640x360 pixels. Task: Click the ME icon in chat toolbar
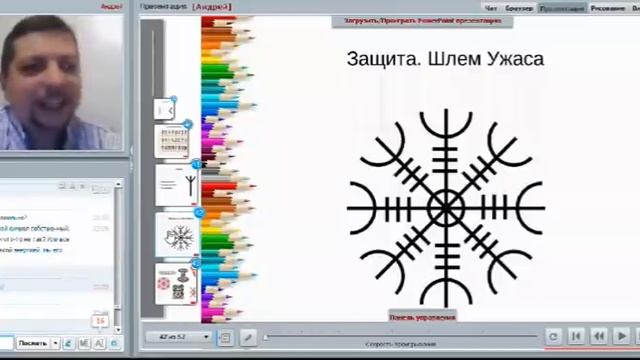84,343
